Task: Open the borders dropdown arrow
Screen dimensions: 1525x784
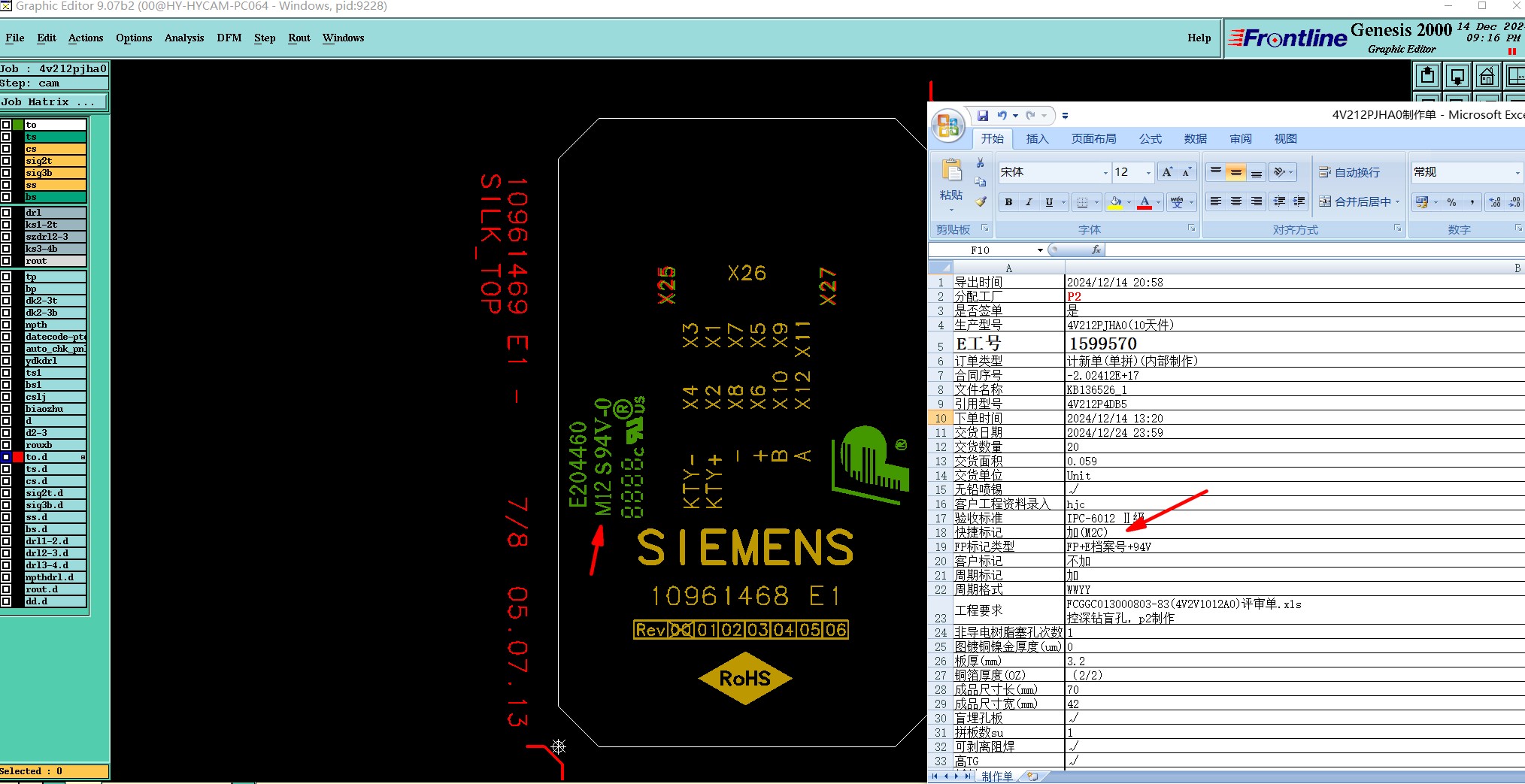Action: [1096, 202]
